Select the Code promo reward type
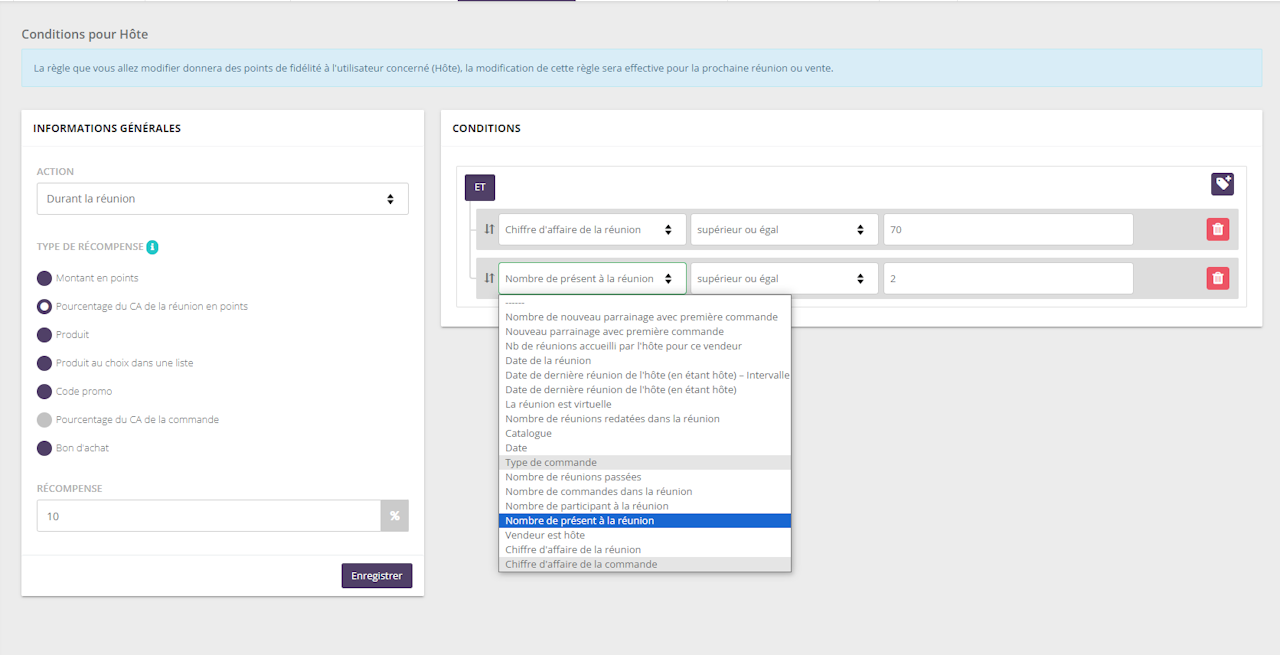Screen dimensions: 1280x655 pyautogui.click(x=44, y=391)
